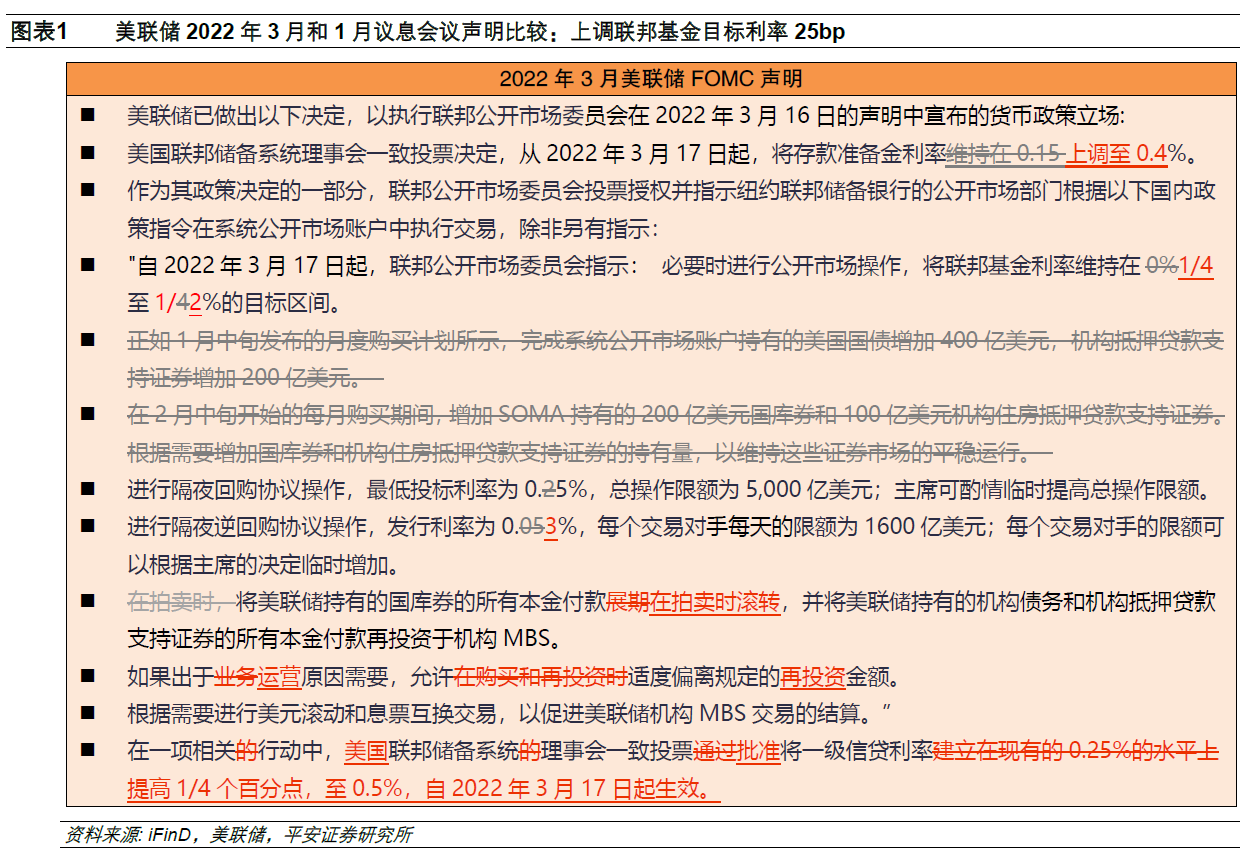Image resolution: width=1245 pixels, height=855 pixels.
Task: Click the bullet beside the SOMA purchase item
Action: 90,413
